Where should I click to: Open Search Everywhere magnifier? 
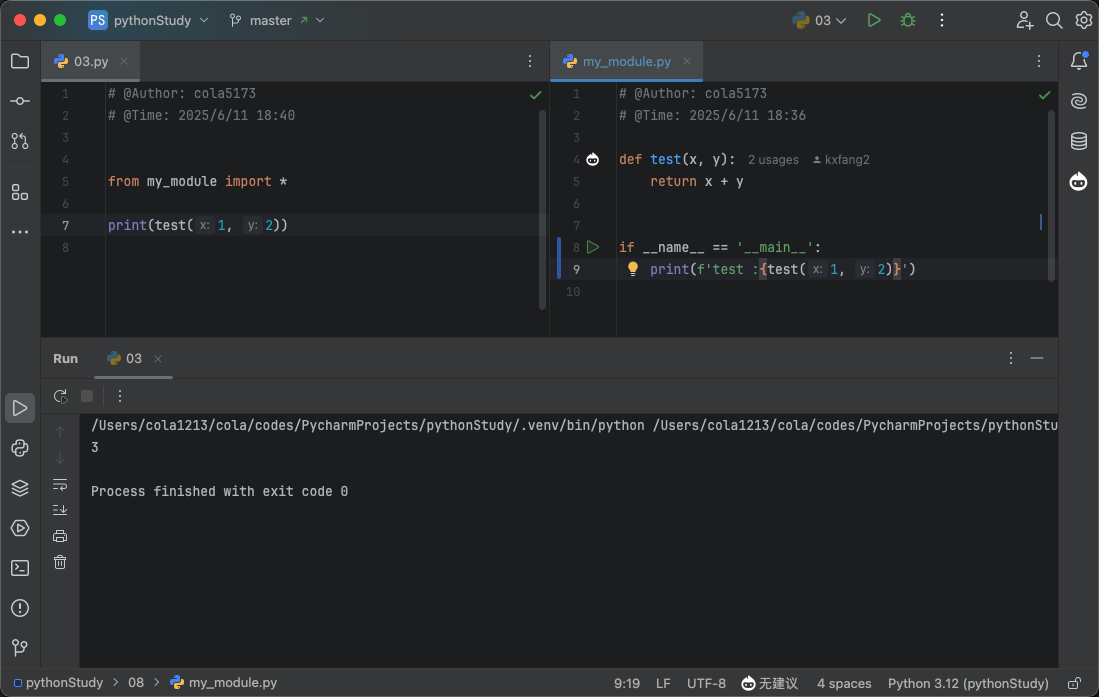[x=1053, y=20]
